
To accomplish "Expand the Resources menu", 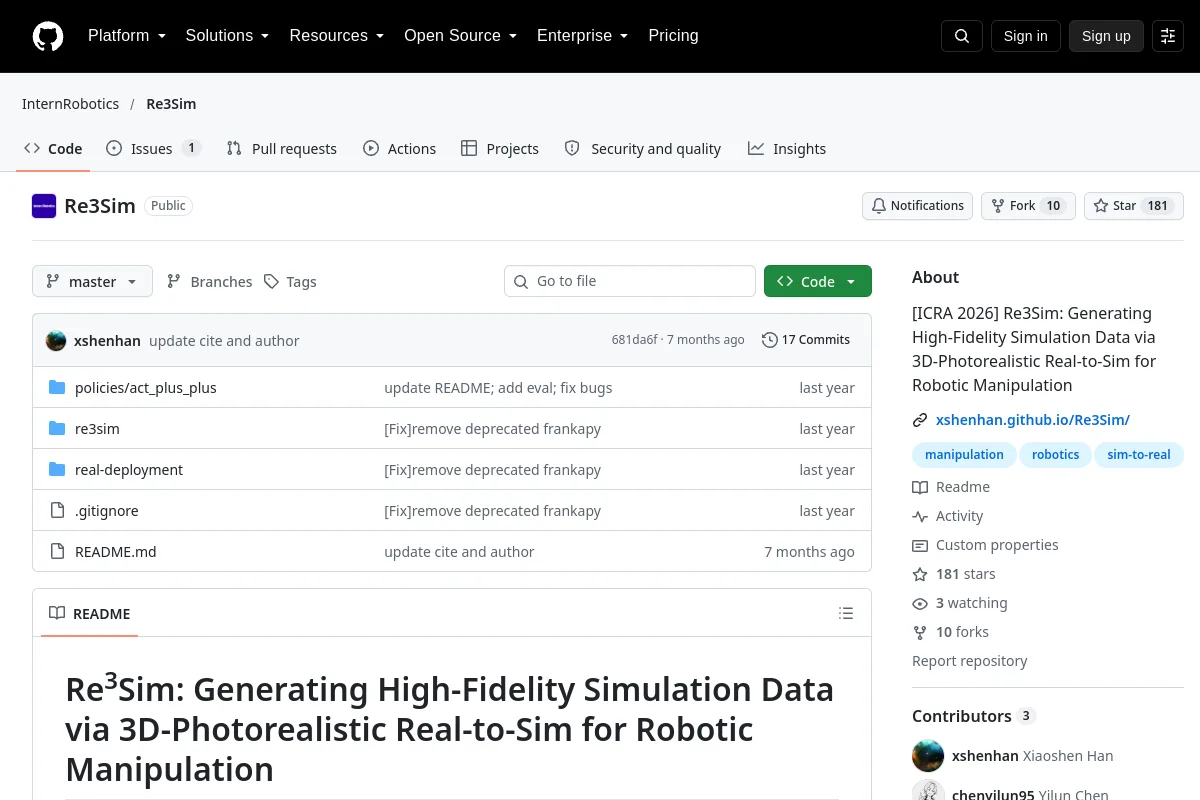I will (337, 36).
